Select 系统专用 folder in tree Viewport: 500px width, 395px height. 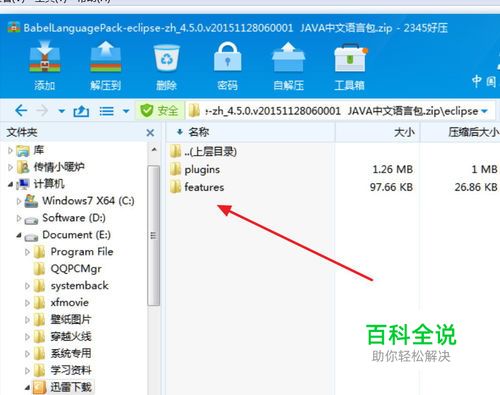click(71, 353)
